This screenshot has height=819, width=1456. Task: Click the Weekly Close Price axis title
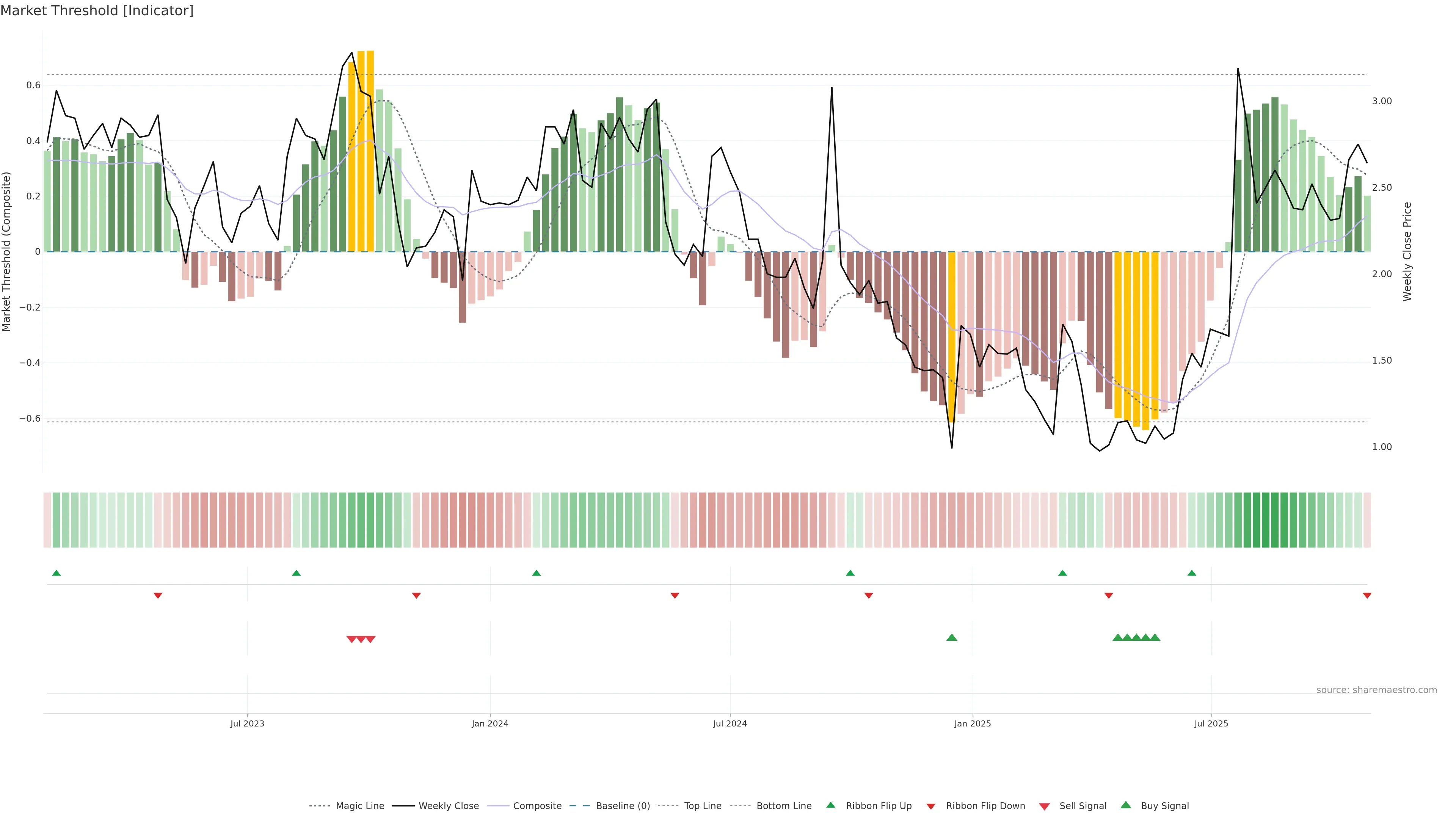[x=1407, y=251]
